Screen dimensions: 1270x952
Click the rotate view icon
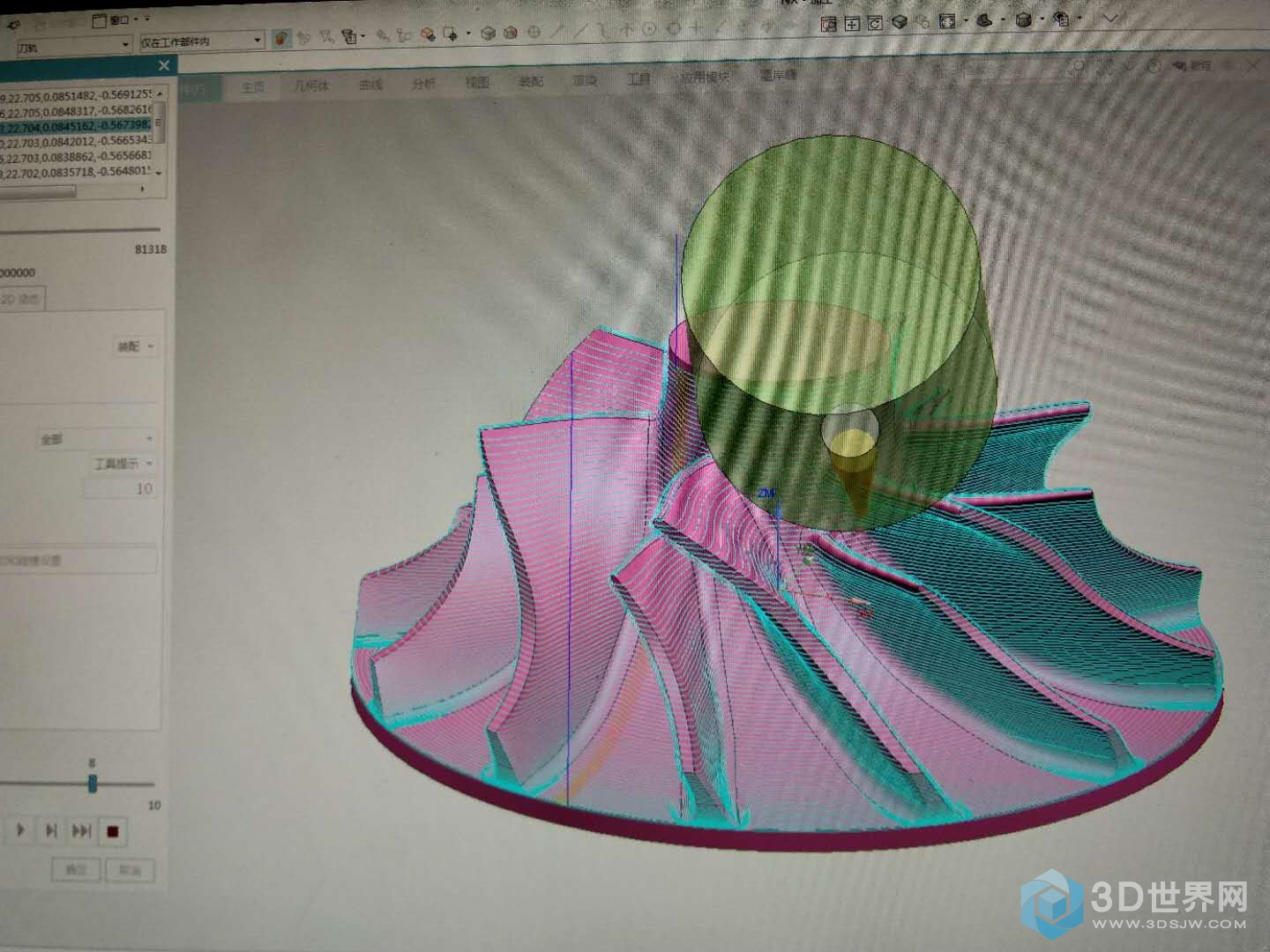[x=875, y=24]
